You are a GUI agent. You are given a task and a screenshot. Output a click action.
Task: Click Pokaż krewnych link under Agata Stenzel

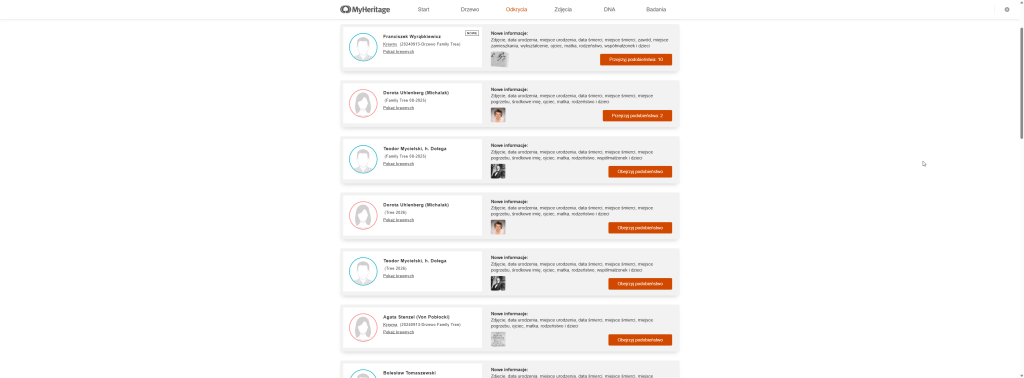(398, 332)
